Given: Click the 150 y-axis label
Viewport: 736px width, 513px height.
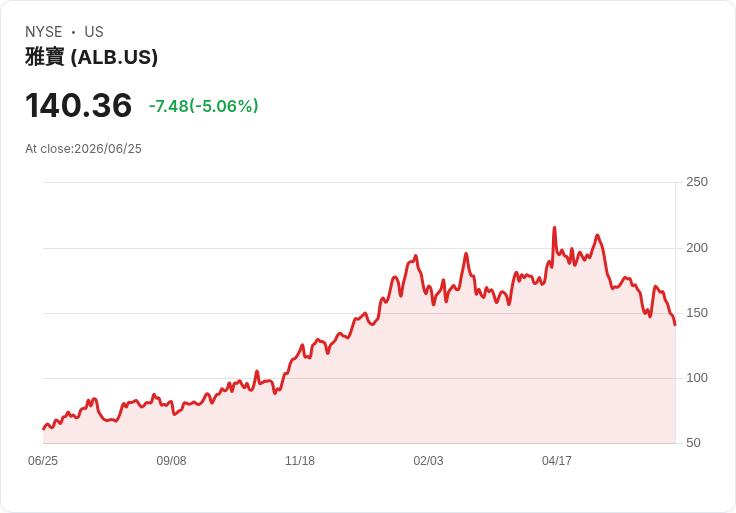Looking at the screenshot, I should click(697, 313).
